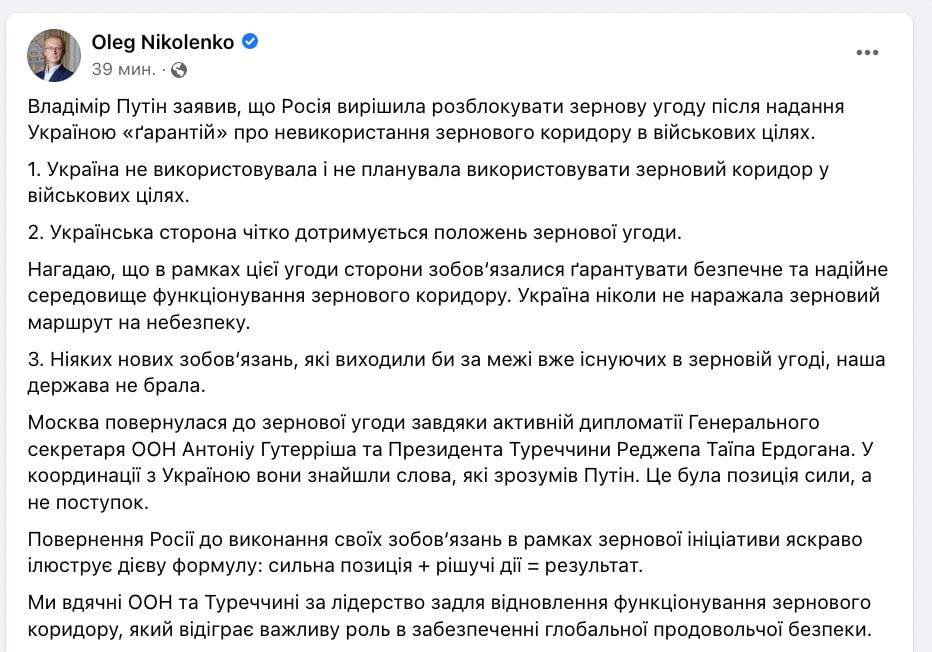Click the paragraph starting with Нагадаю
Viewport: 932px width, 652px height.
pyautogui.click(x=458, y=295)
